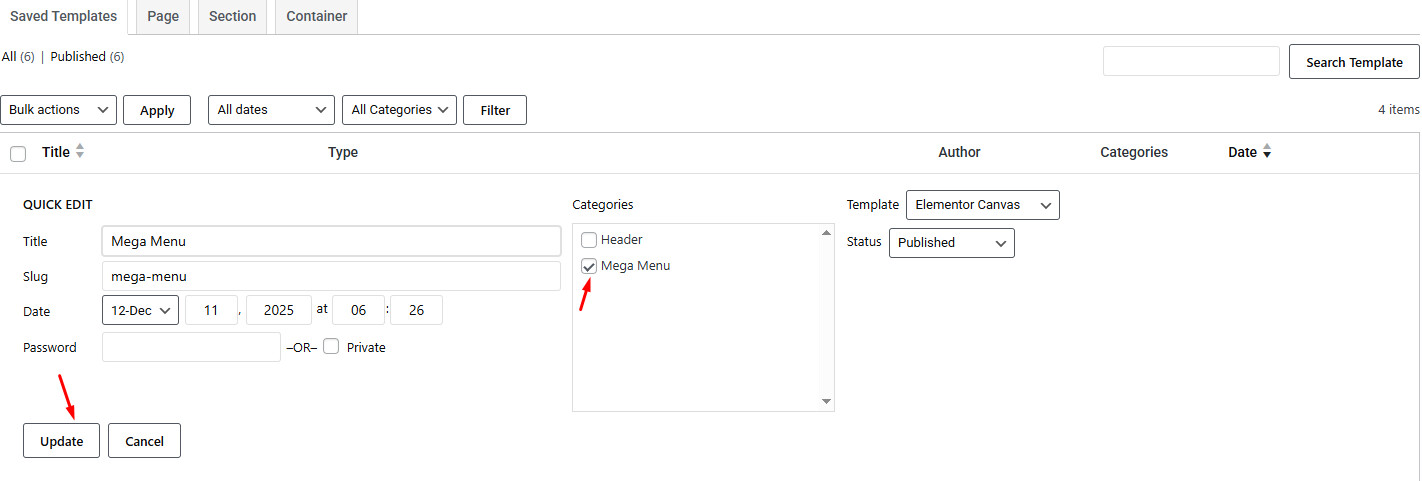
Task: Mark the template as Private
Action: pyautogui.click(x=331, y=347)
